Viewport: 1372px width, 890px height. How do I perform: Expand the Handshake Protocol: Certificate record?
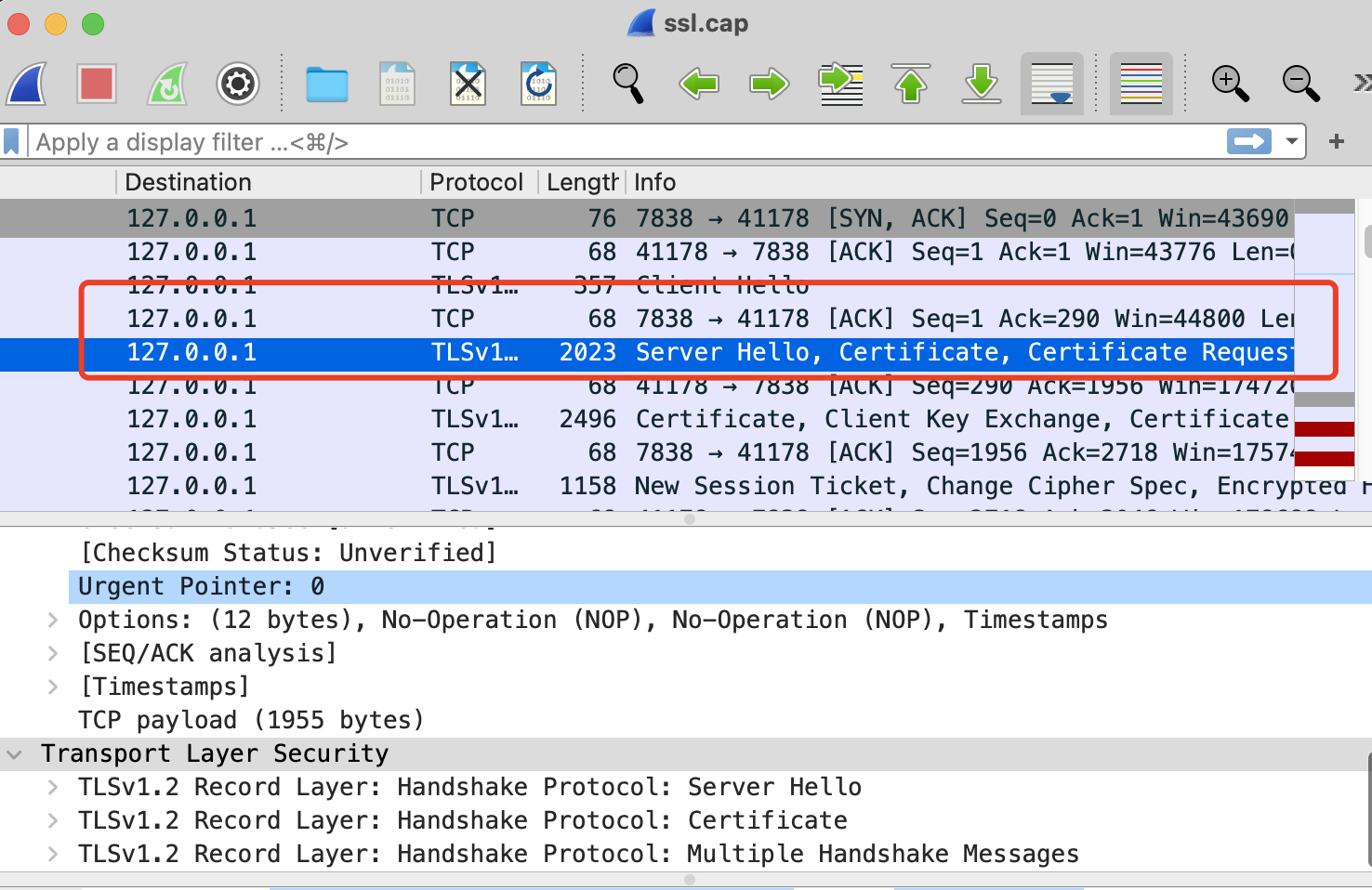pyautogui.click(x=53, y=820)
